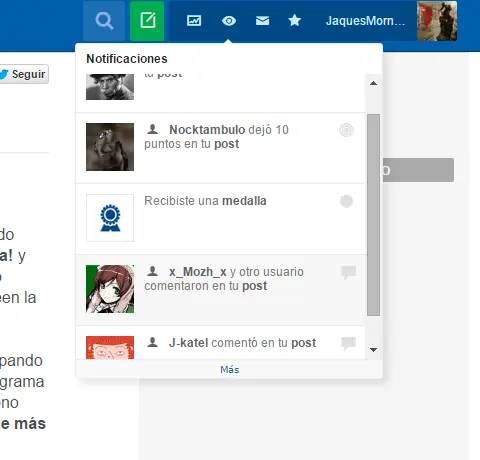
Task: Click the badge icon on medalla row
Action: pyautogui.click(x=346, y=201)
